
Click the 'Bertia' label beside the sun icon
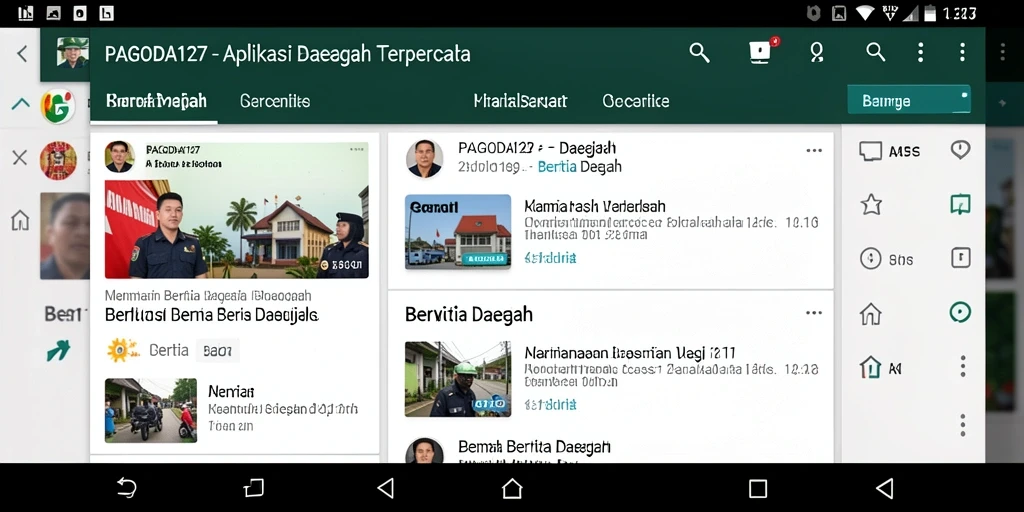click(x=168, y=351)
